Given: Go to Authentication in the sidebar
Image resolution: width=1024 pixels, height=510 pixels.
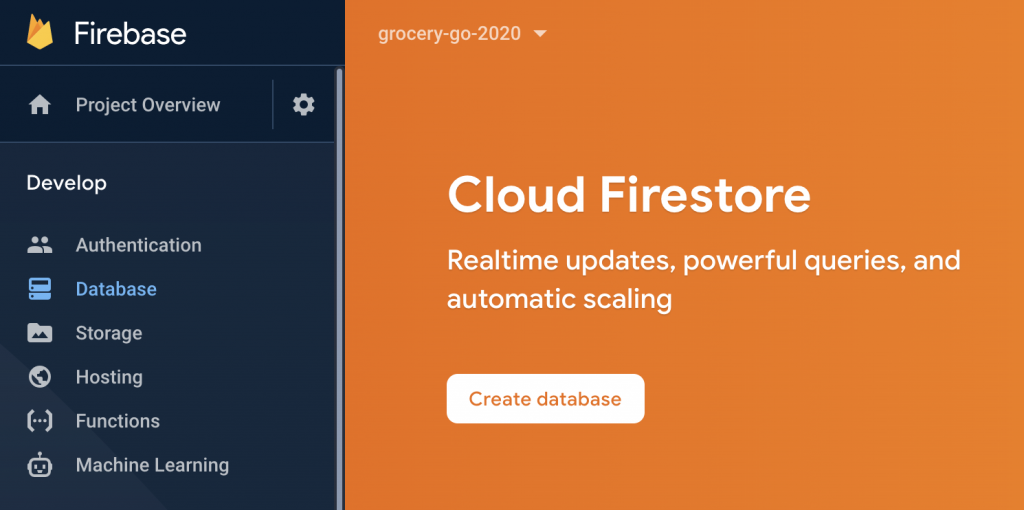Looking at the screenshot, I should [138, 245].
